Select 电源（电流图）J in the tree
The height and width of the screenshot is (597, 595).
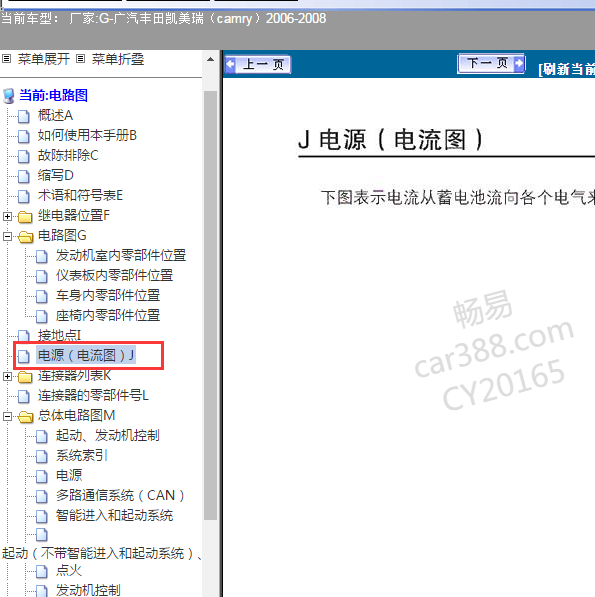pos(86,355)
